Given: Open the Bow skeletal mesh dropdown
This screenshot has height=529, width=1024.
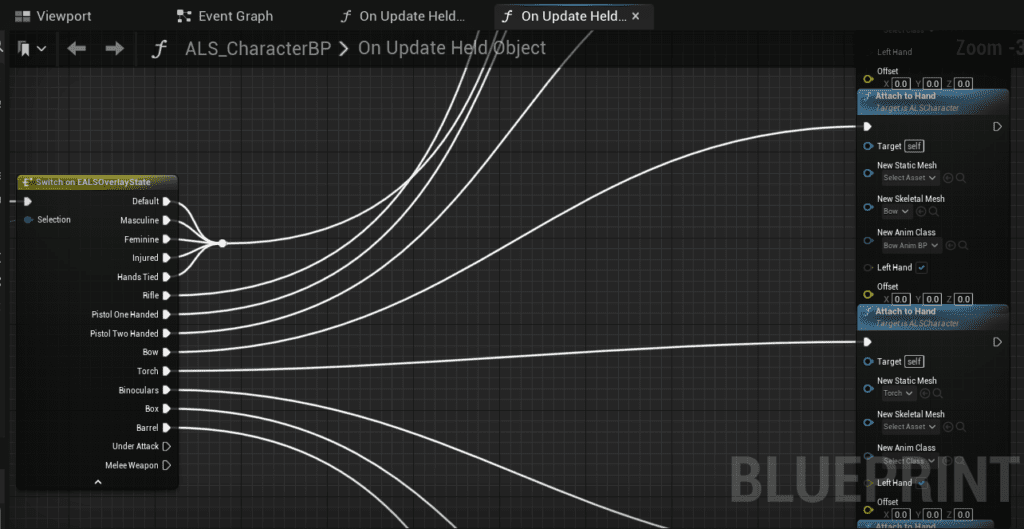Looking at the screenshot, I should 896,212.
